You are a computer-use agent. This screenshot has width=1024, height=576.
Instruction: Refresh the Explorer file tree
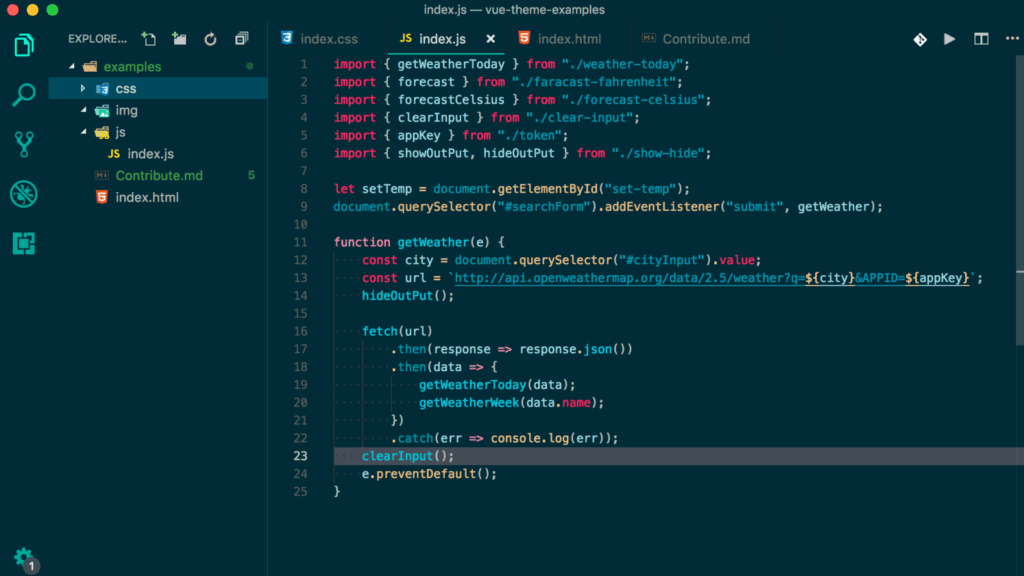coord(210,39)
